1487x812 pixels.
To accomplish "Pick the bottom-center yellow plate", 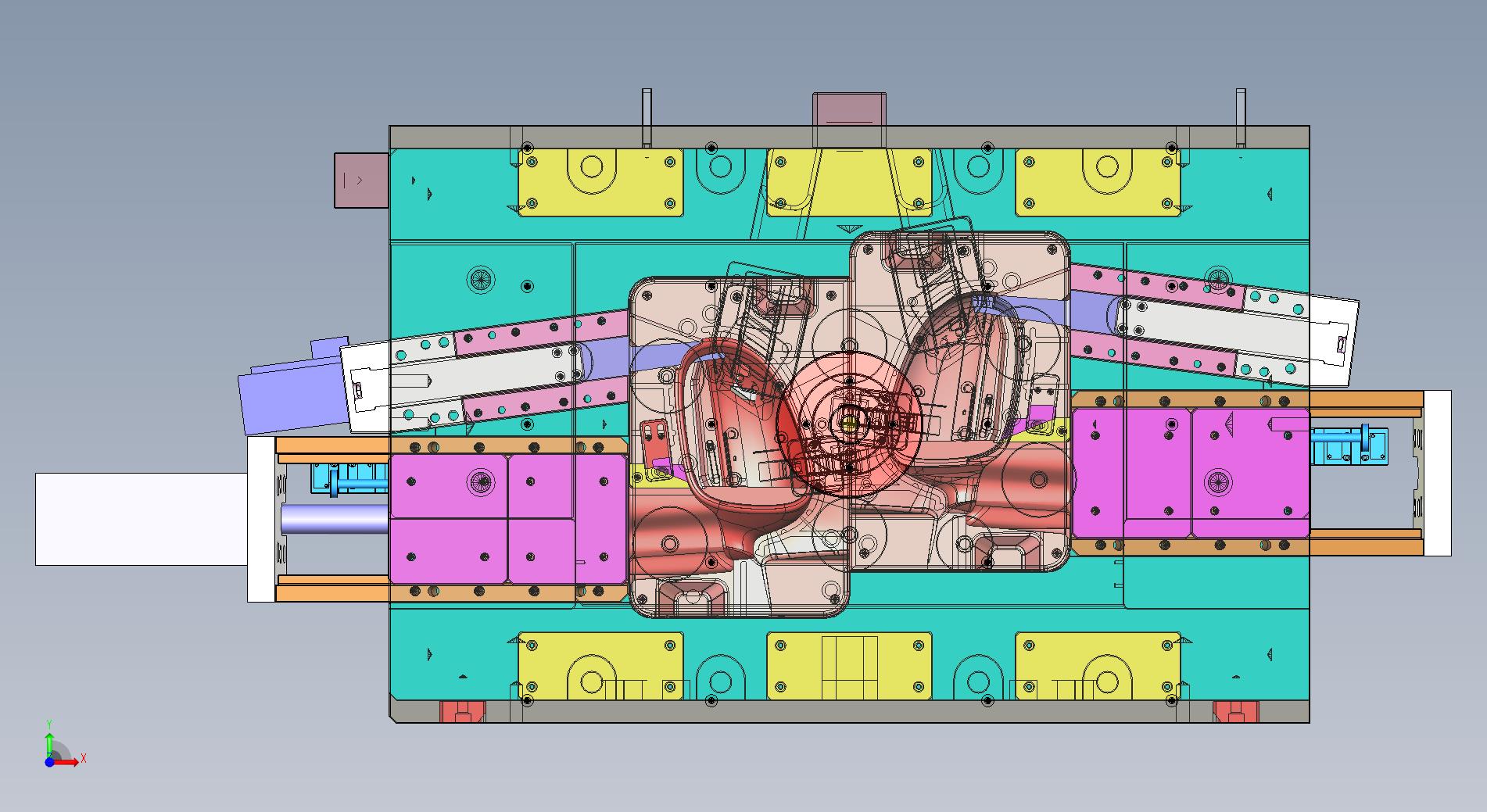I will tap(849, 666).
